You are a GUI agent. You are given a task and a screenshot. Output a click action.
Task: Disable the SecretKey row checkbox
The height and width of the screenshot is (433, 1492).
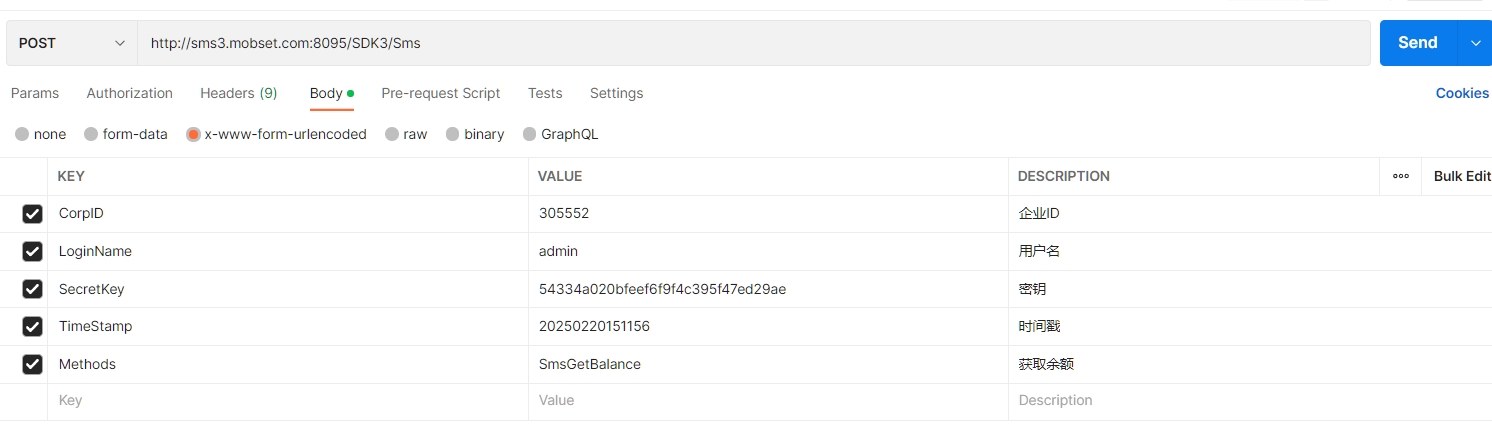point(33,289)
